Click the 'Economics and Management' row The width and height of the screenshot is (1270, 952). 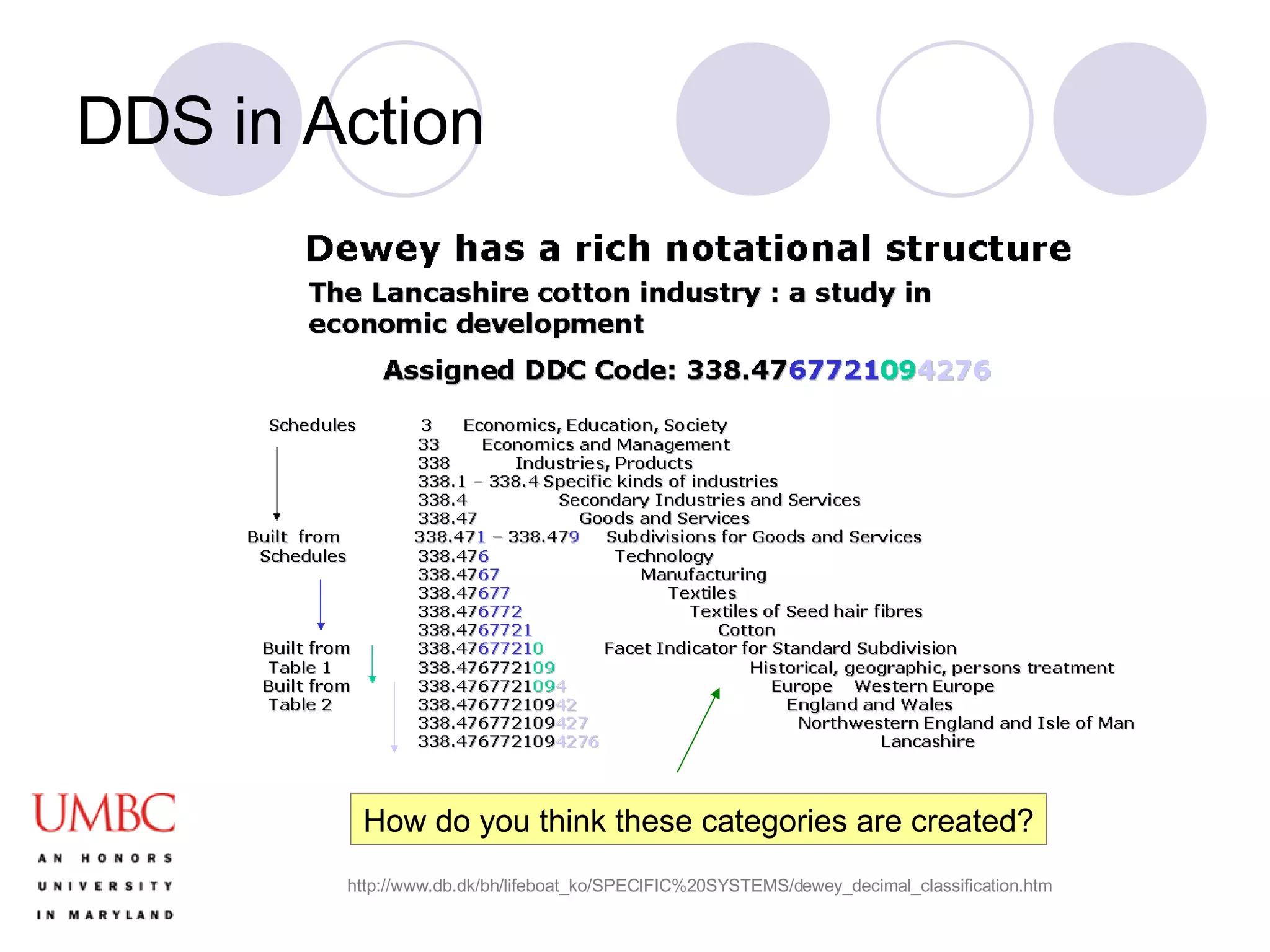tap(606, 444)
